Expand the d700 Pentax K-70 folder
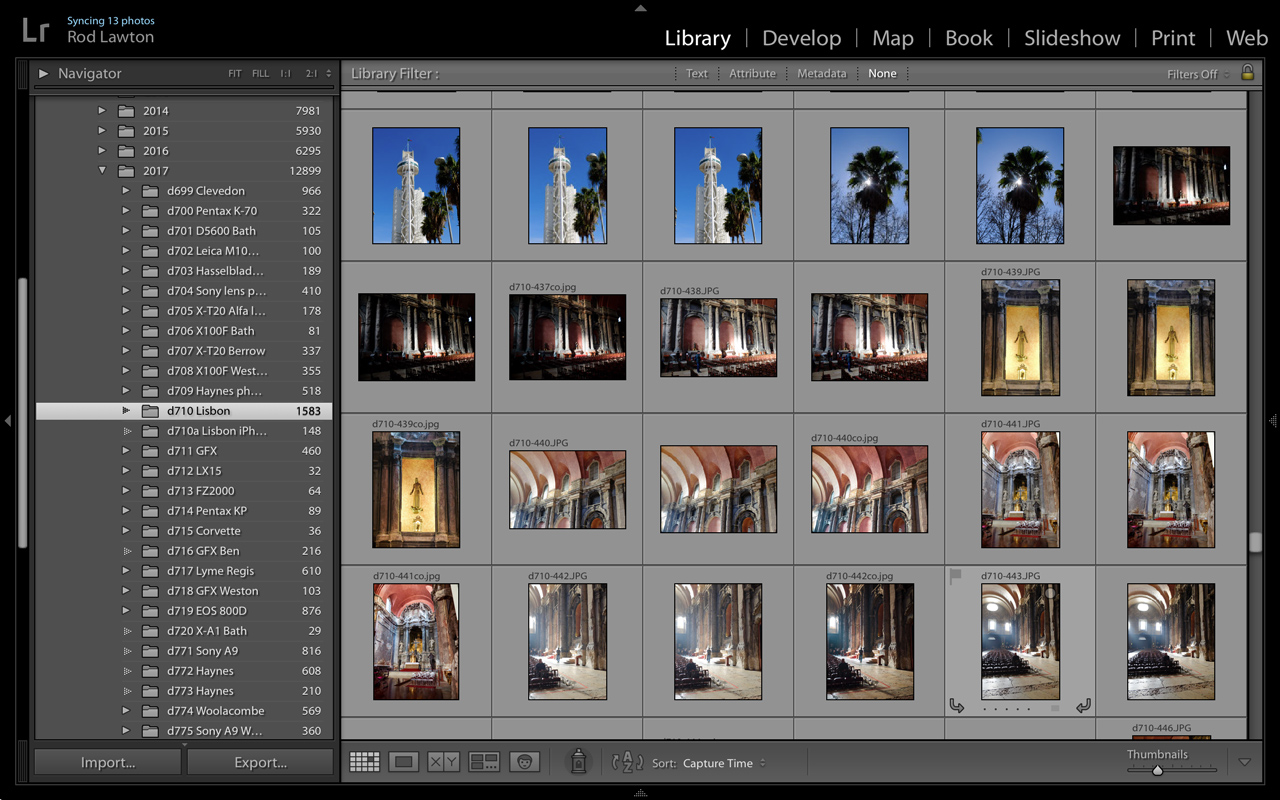 (x=126, y=211)
